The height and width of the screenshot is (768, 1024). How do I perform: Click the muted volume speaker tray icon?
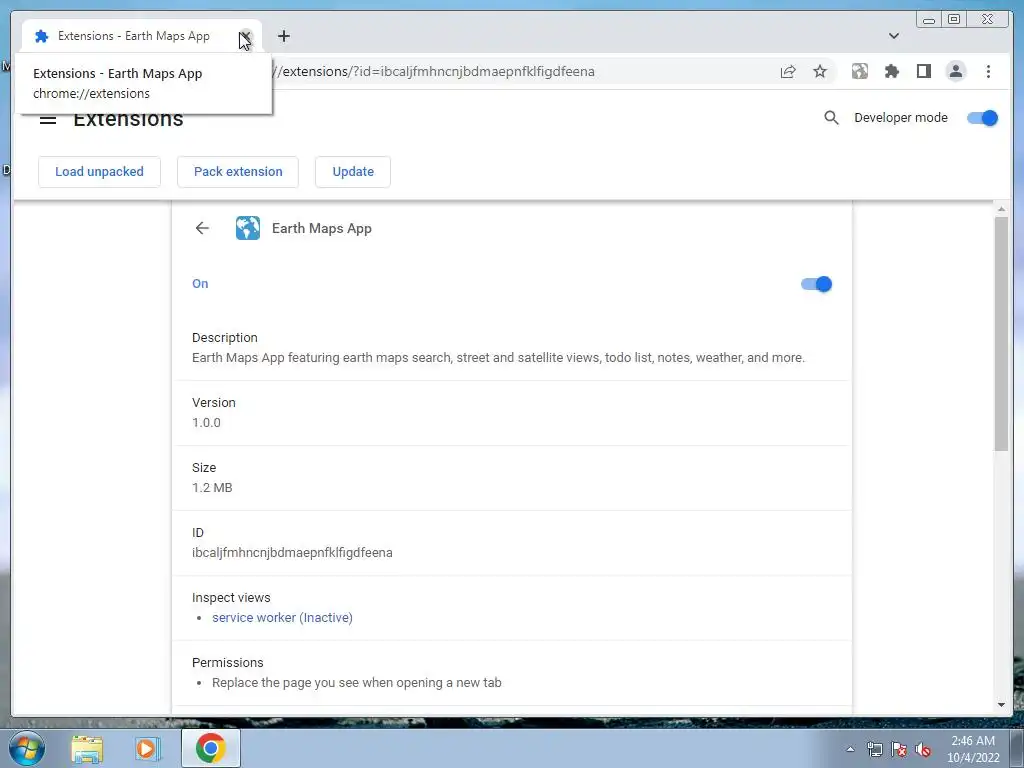[x=923, y=749]
